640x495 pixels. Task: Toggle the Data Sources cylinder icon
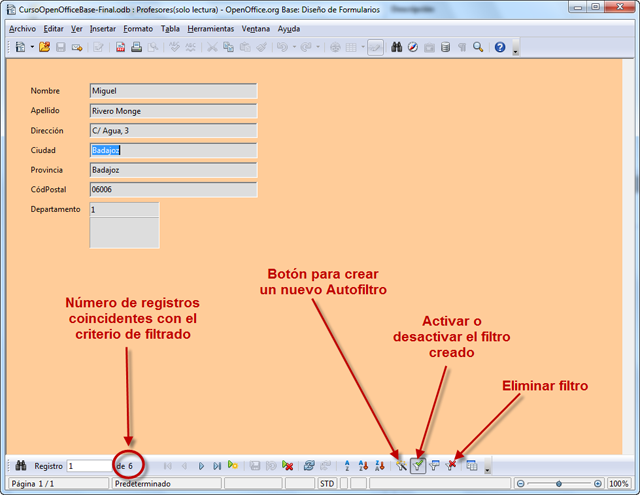pyautogui.click(x=445, y=47)
